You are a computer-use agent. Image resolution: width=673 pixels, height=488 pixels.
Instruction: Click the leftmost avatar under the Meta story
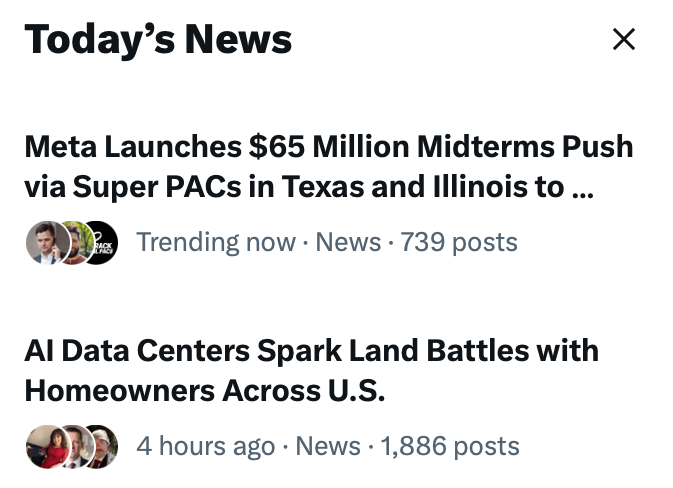click(44, 242)
